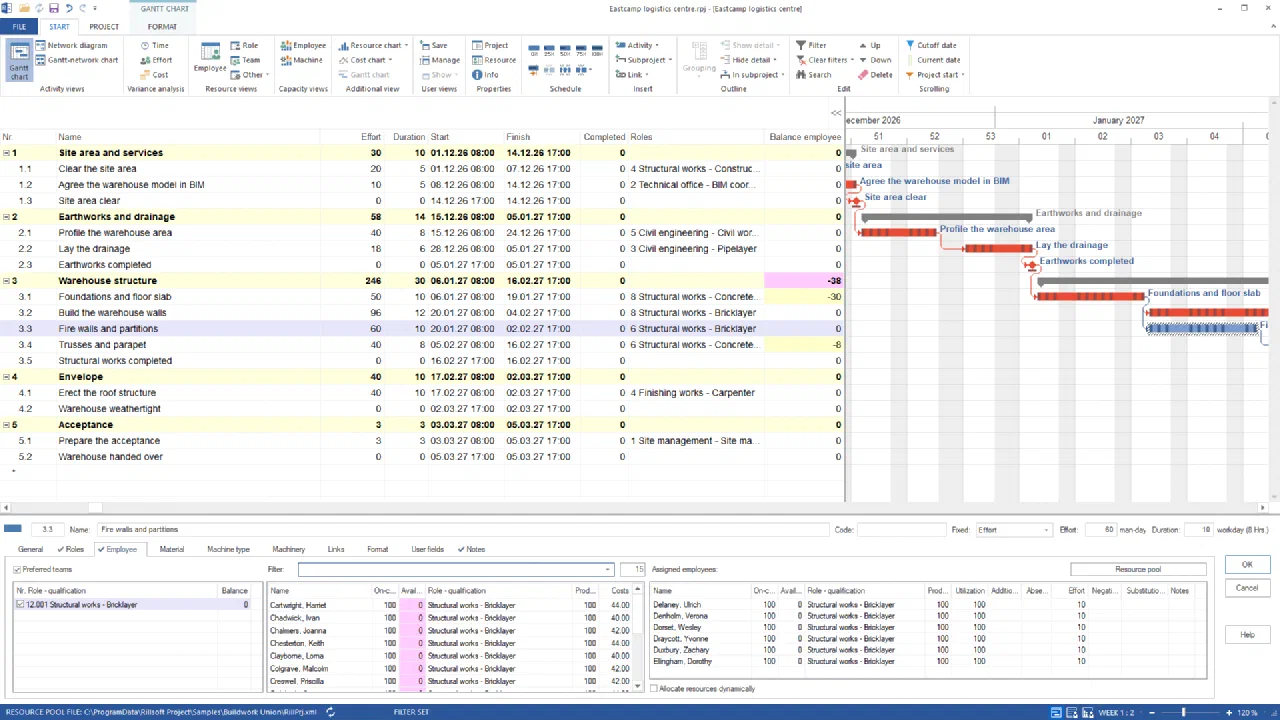1280x720 pixels.
Task: Collapse group 5 Acceptance
Action: point(7,425)
